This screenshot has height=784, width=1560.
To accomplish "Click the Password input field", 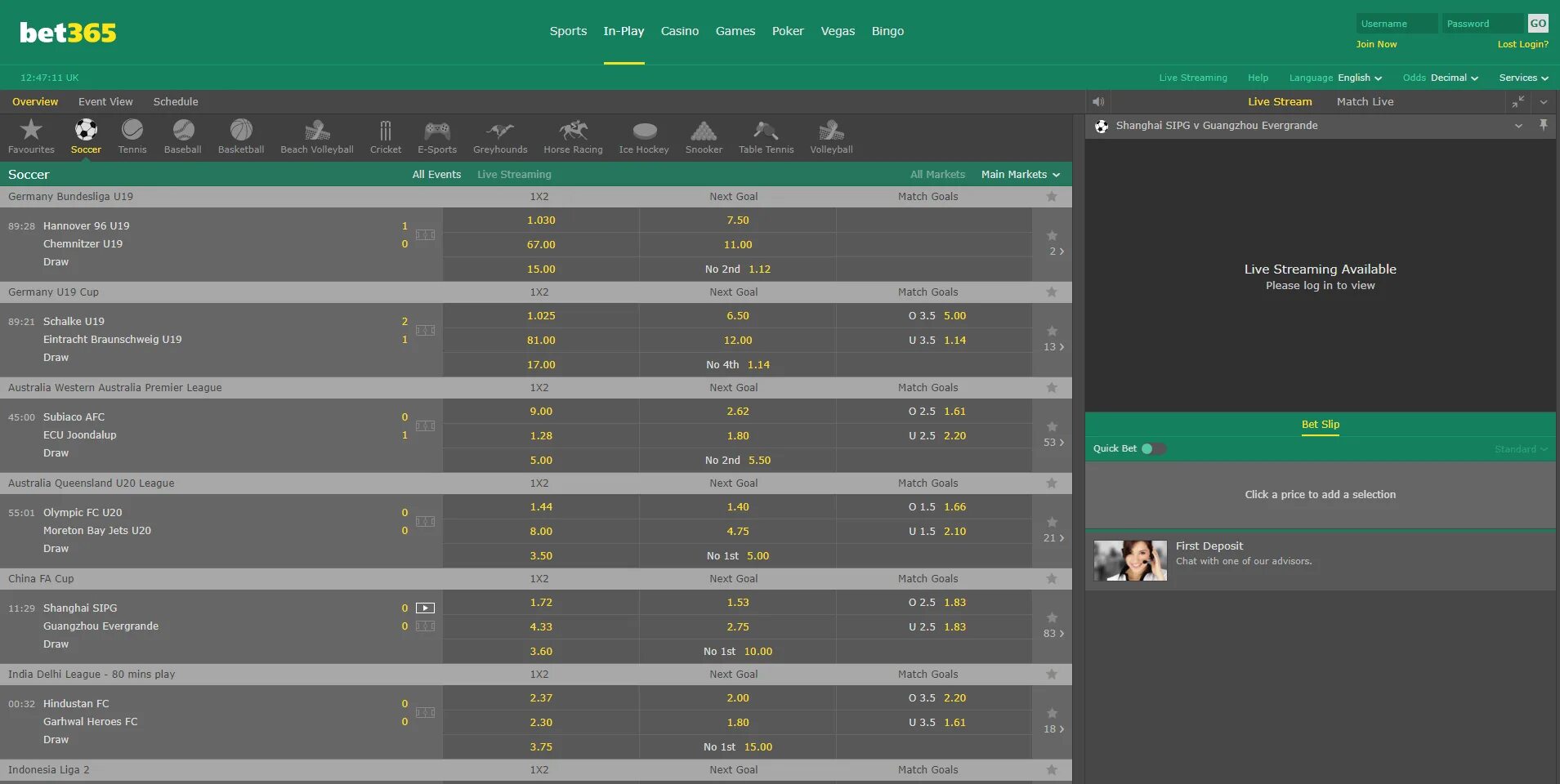I will tap(1483, 24).
